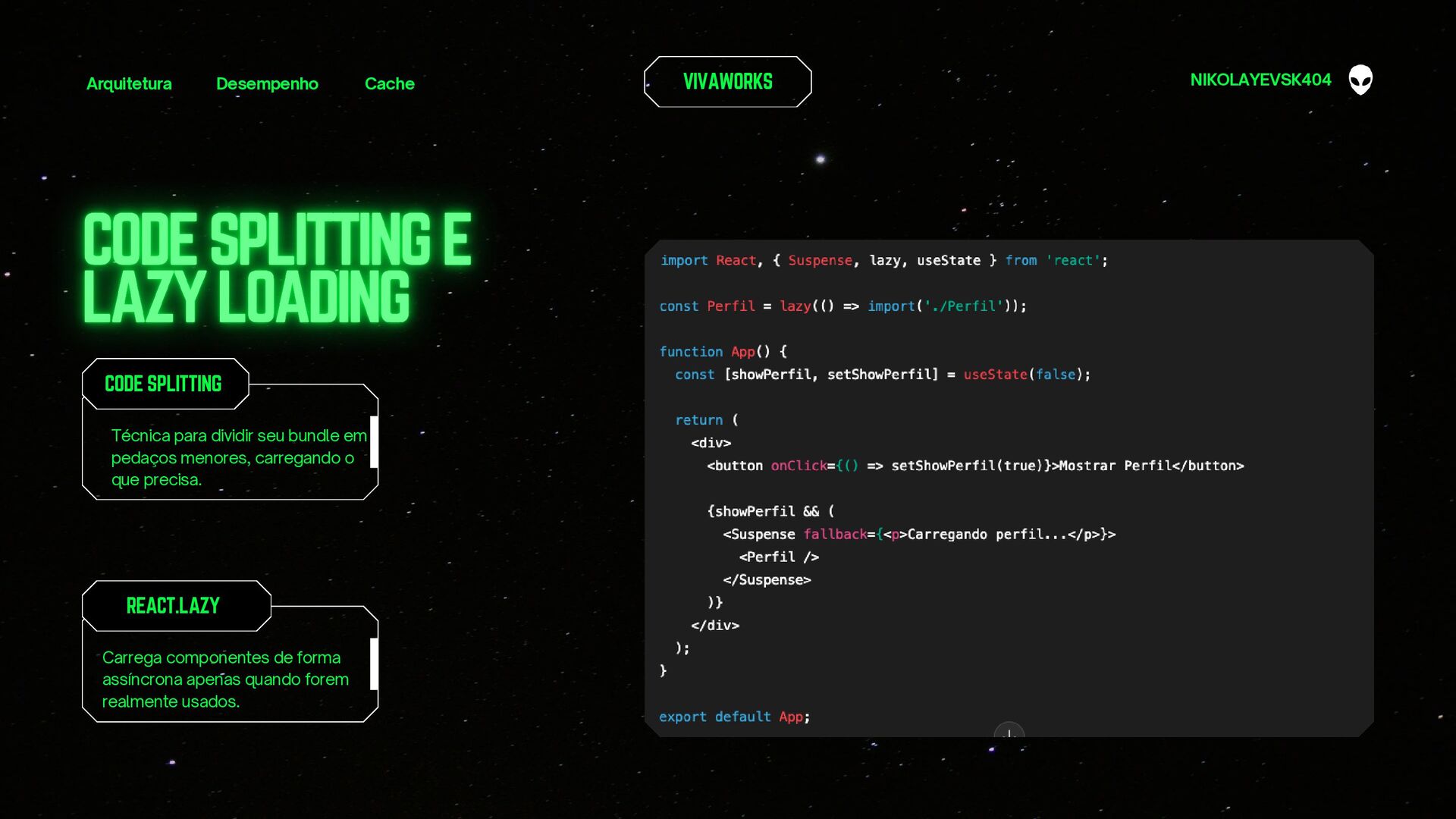Click the alien head avatar icon
Image resolution: width=1456 pixels, height=819 pixels.
coord(1360,80)
